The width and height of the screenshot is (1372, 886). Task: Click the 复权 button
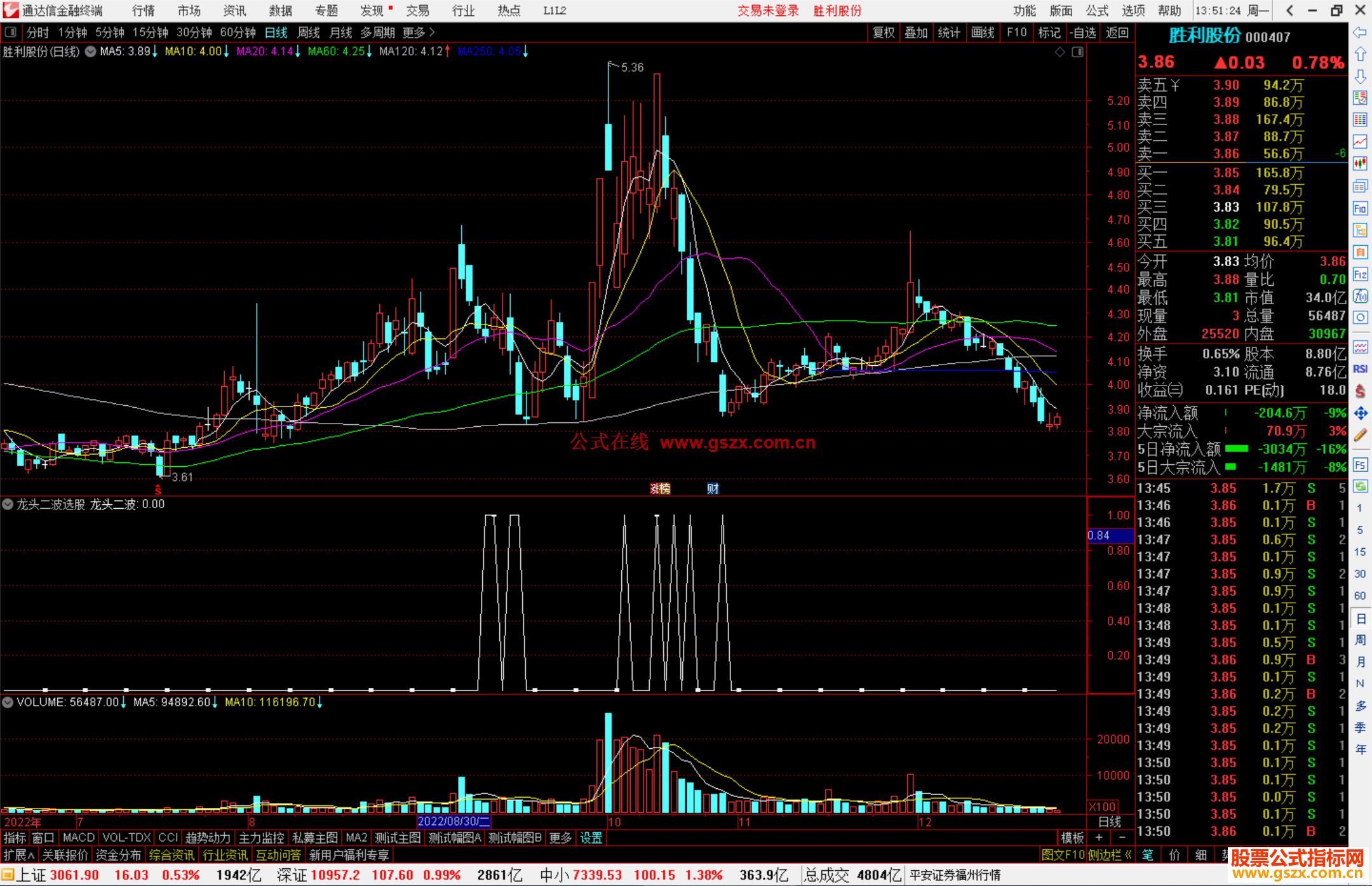[883, 32]
